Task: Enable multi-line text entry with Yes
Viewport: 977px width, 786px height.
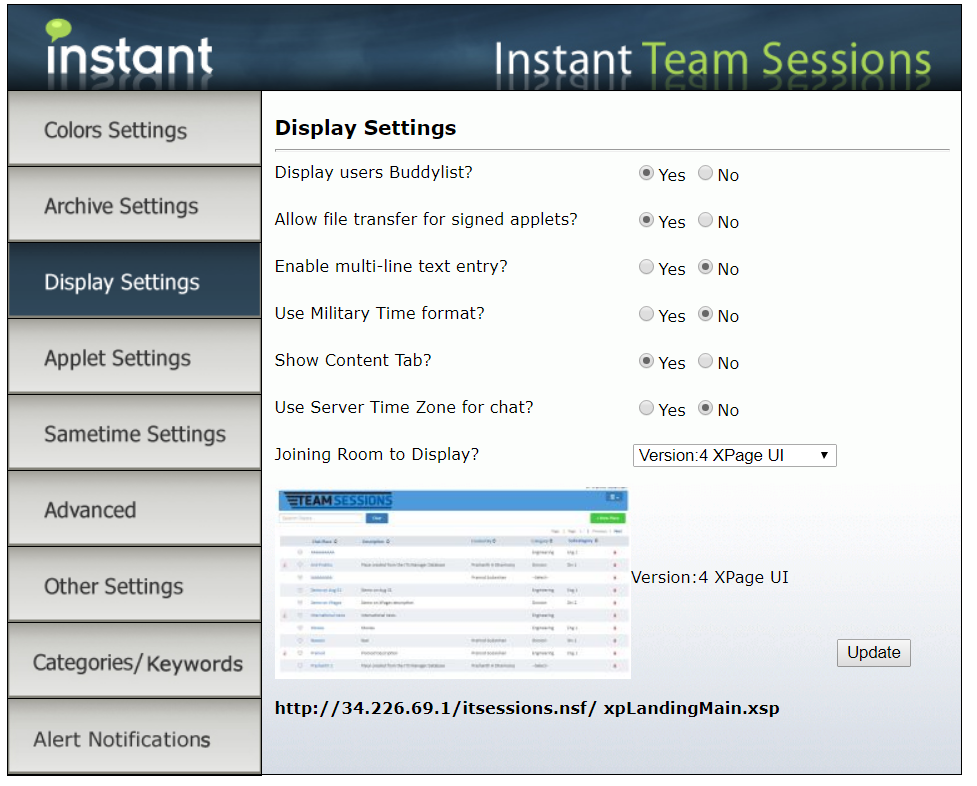Action: [x=646, y=267]
